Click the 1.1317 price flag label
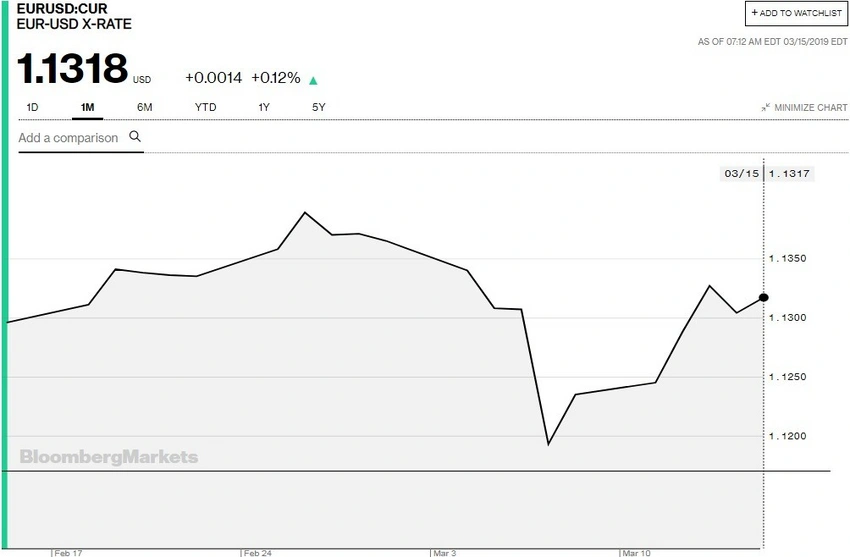The width and height of the screenshot is (850, 557). click(789, 174)
